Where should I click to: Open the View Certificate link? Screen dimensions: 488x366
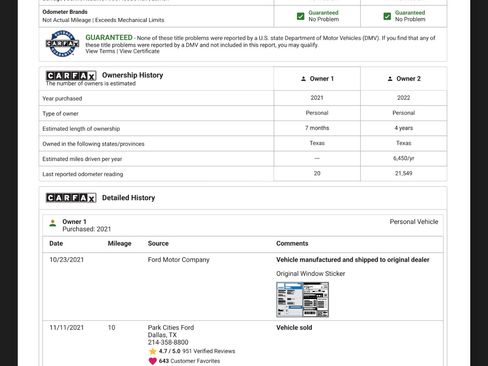[139, 51]
